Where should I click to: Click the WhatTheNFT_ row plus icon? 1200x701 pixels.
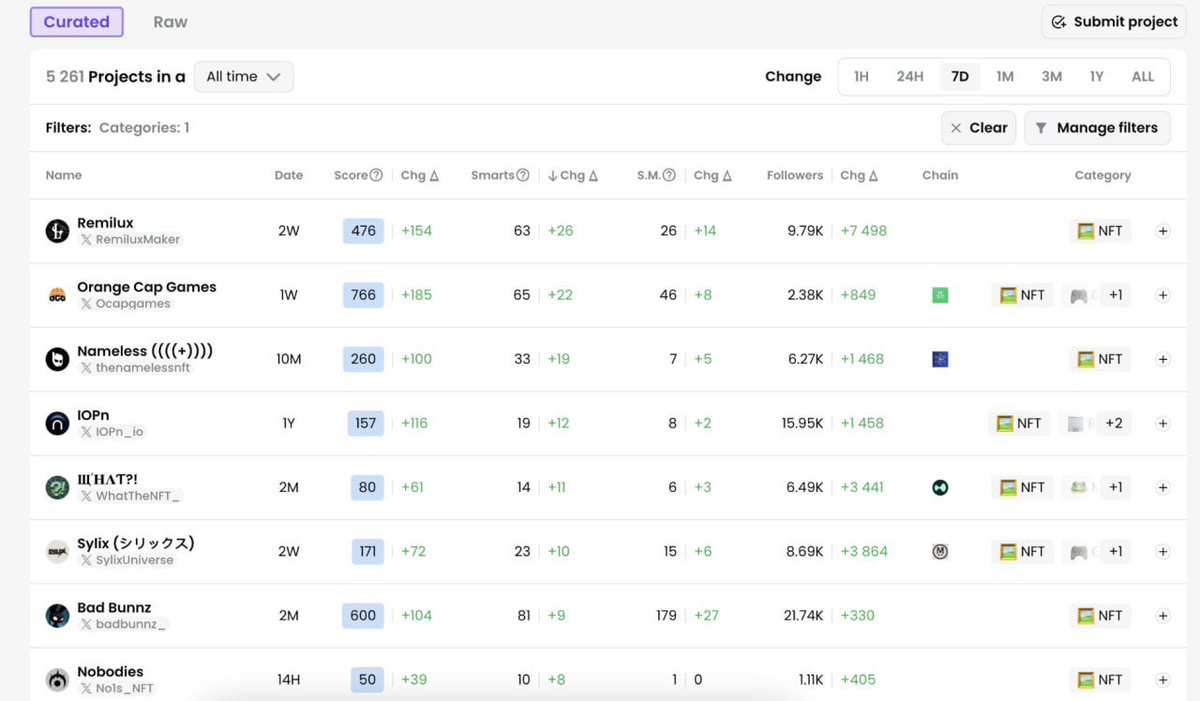click(1163, 487)
